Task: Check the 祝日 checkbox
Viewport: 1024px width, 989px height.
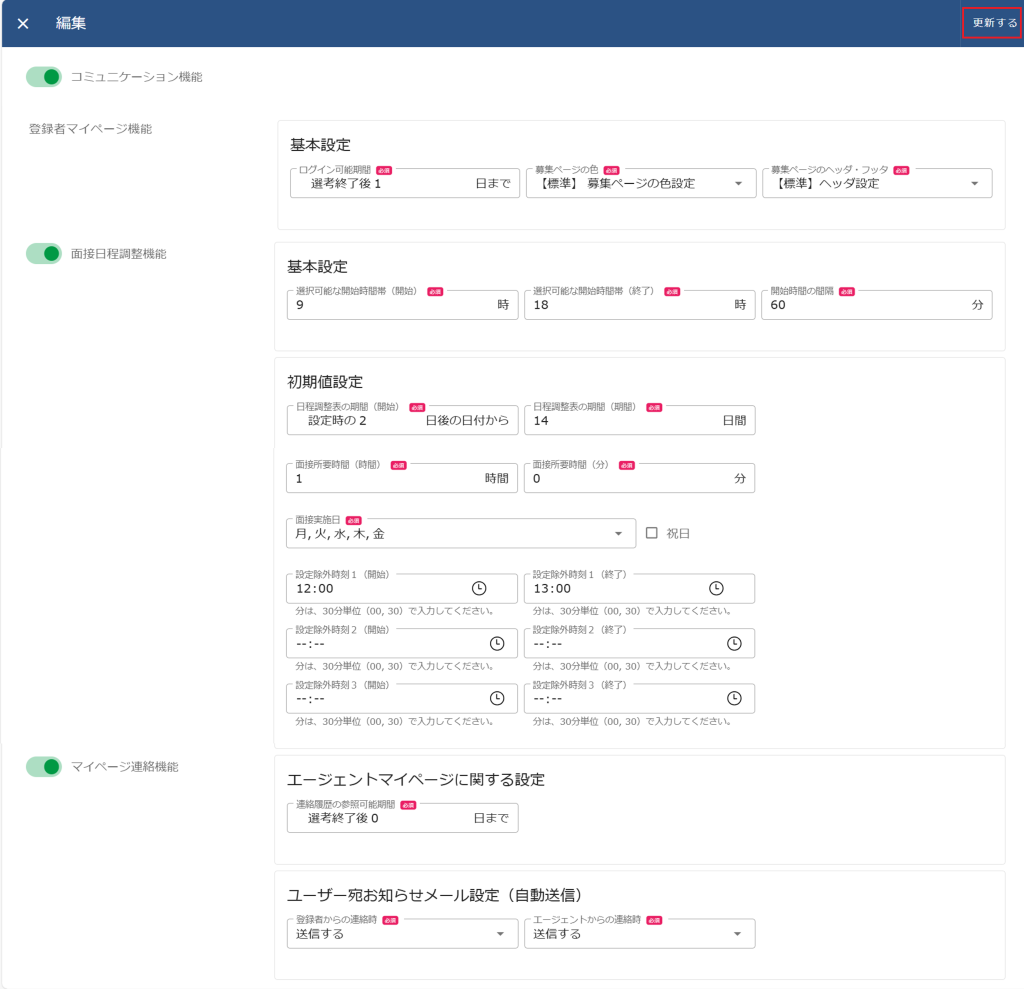Action: [652, 533]
